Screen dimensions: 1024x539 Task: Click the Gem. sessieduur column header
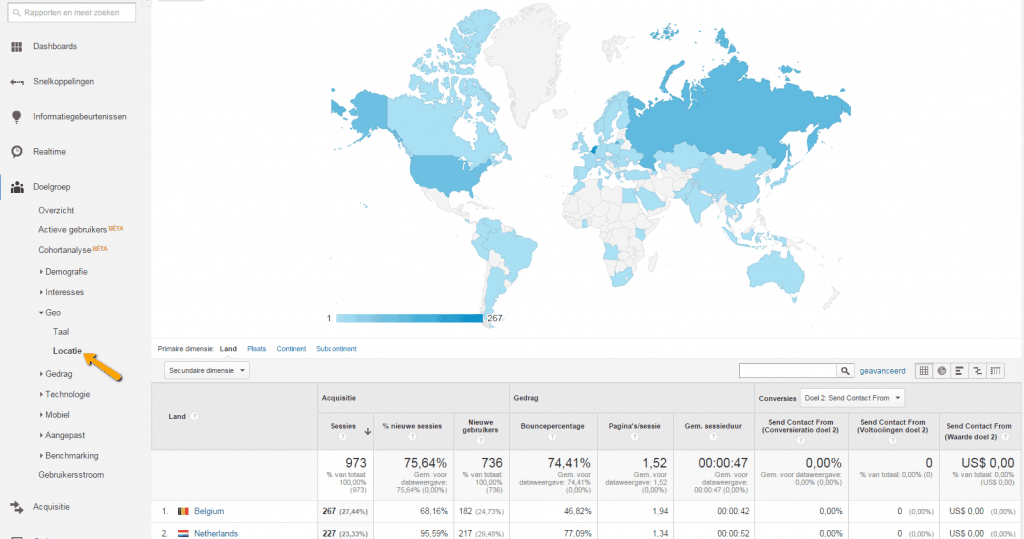pos(713,426)
